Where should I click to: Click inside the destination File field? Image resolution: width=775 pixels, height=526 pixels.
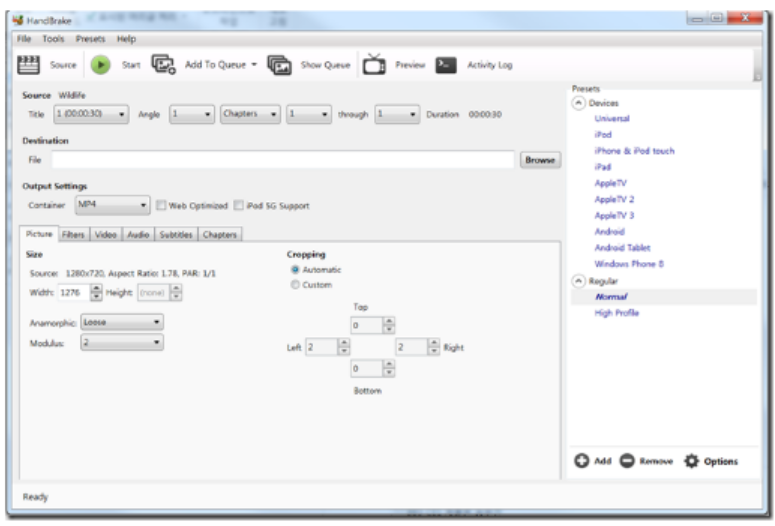click(283, 160)
